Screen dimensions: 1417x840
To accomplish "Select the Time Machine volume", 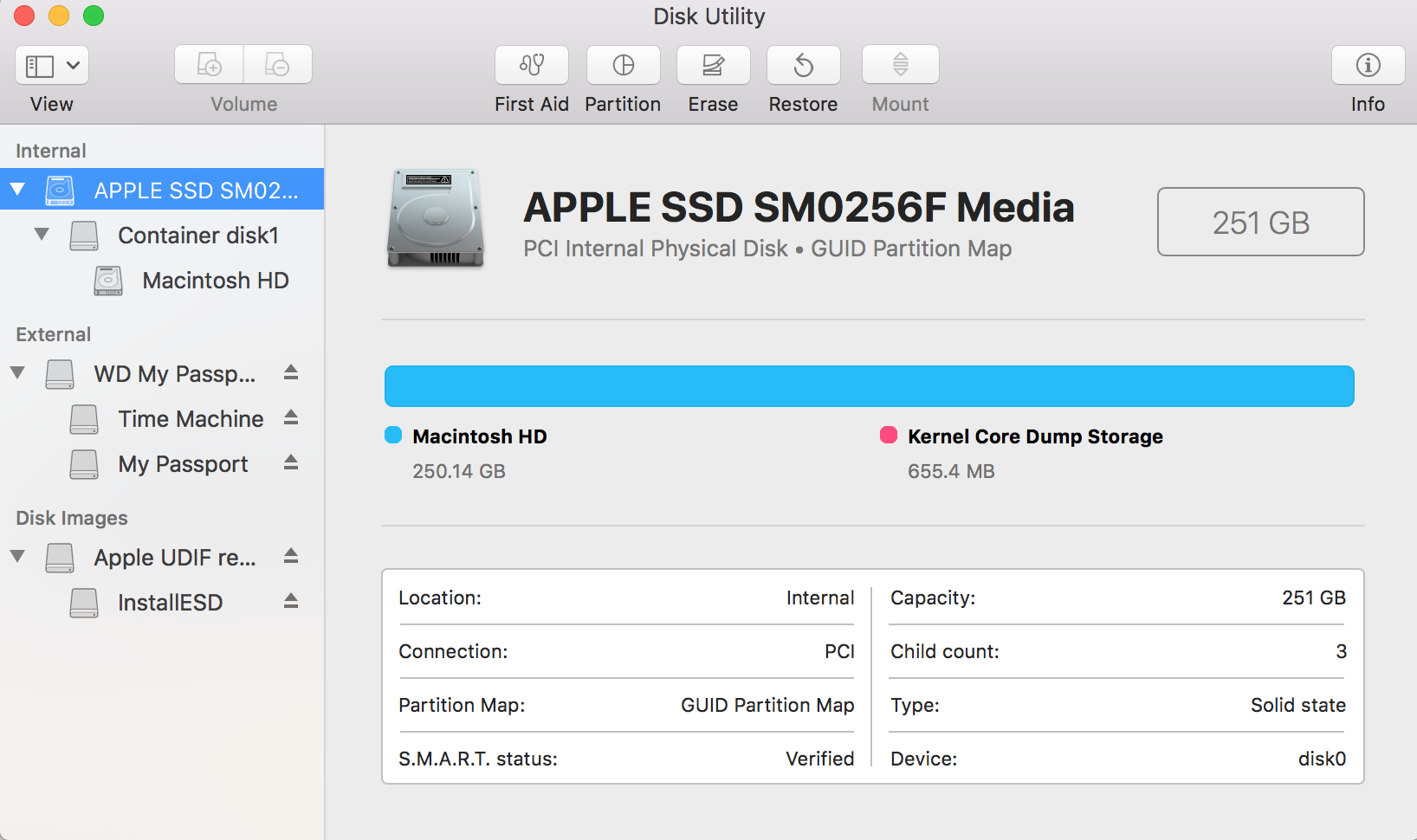I will (162, 419).
